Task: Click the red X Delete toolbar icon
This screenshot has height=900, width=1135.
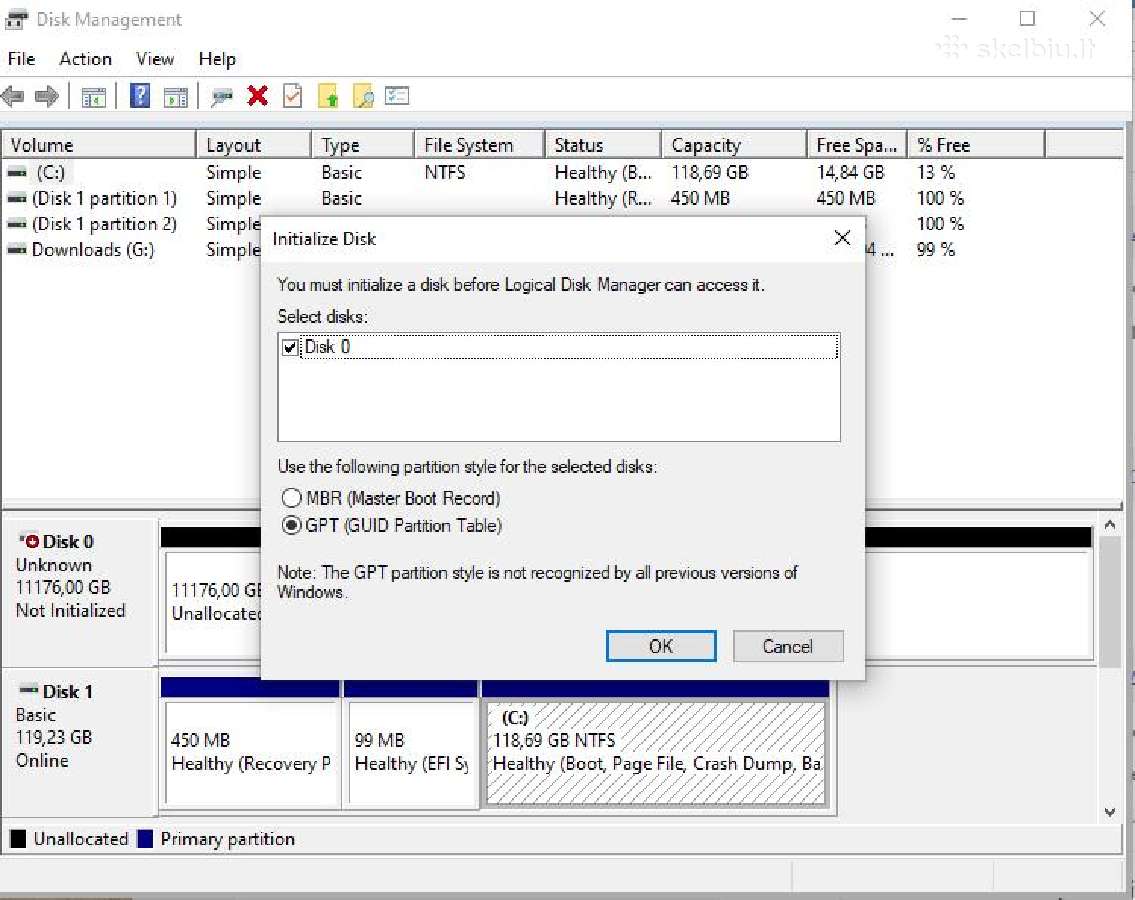Action: (257, 96)
